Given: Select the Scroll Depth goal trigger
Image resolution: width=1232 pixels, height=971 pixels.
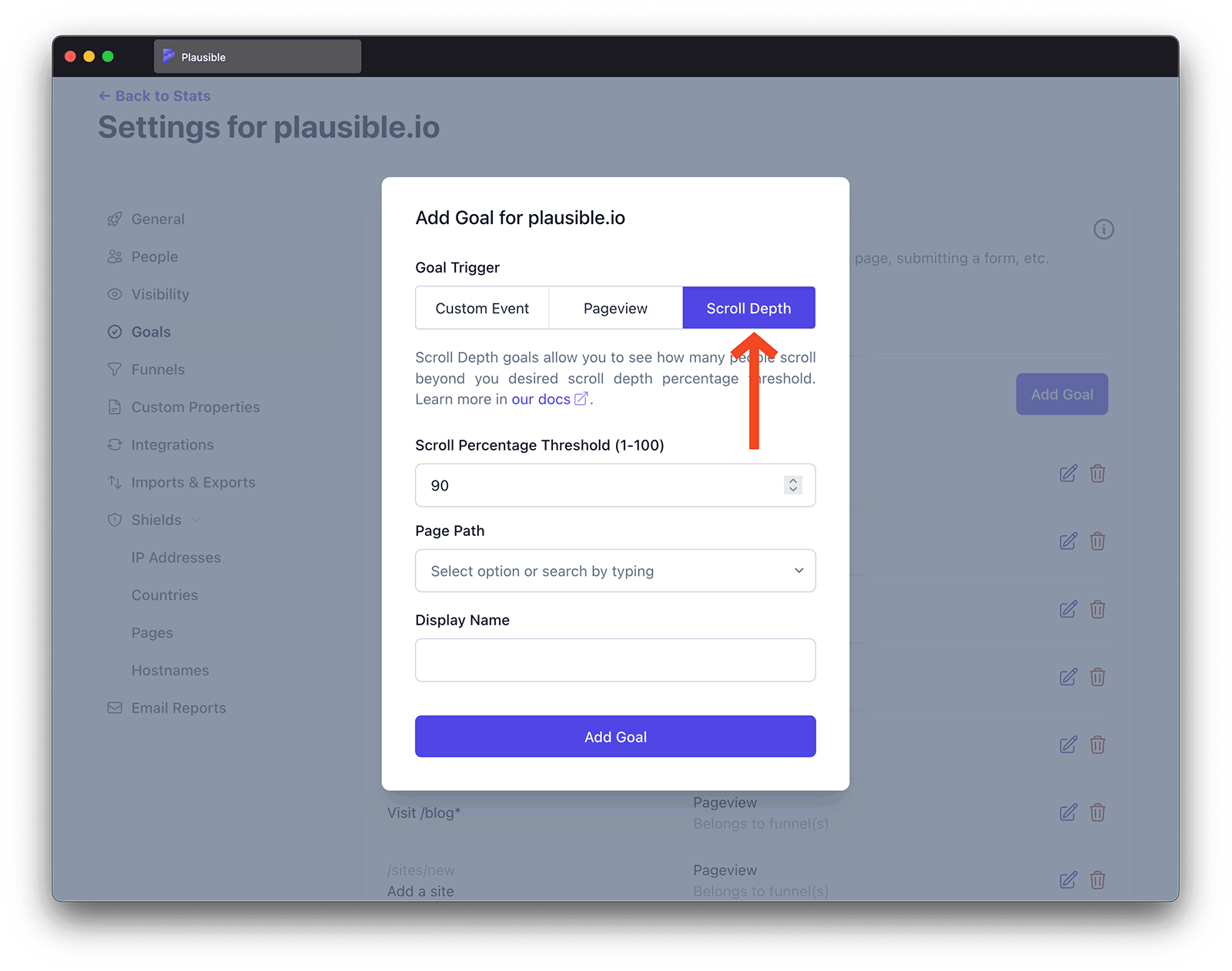Looking at the screenshot, I should coord(748,308).
